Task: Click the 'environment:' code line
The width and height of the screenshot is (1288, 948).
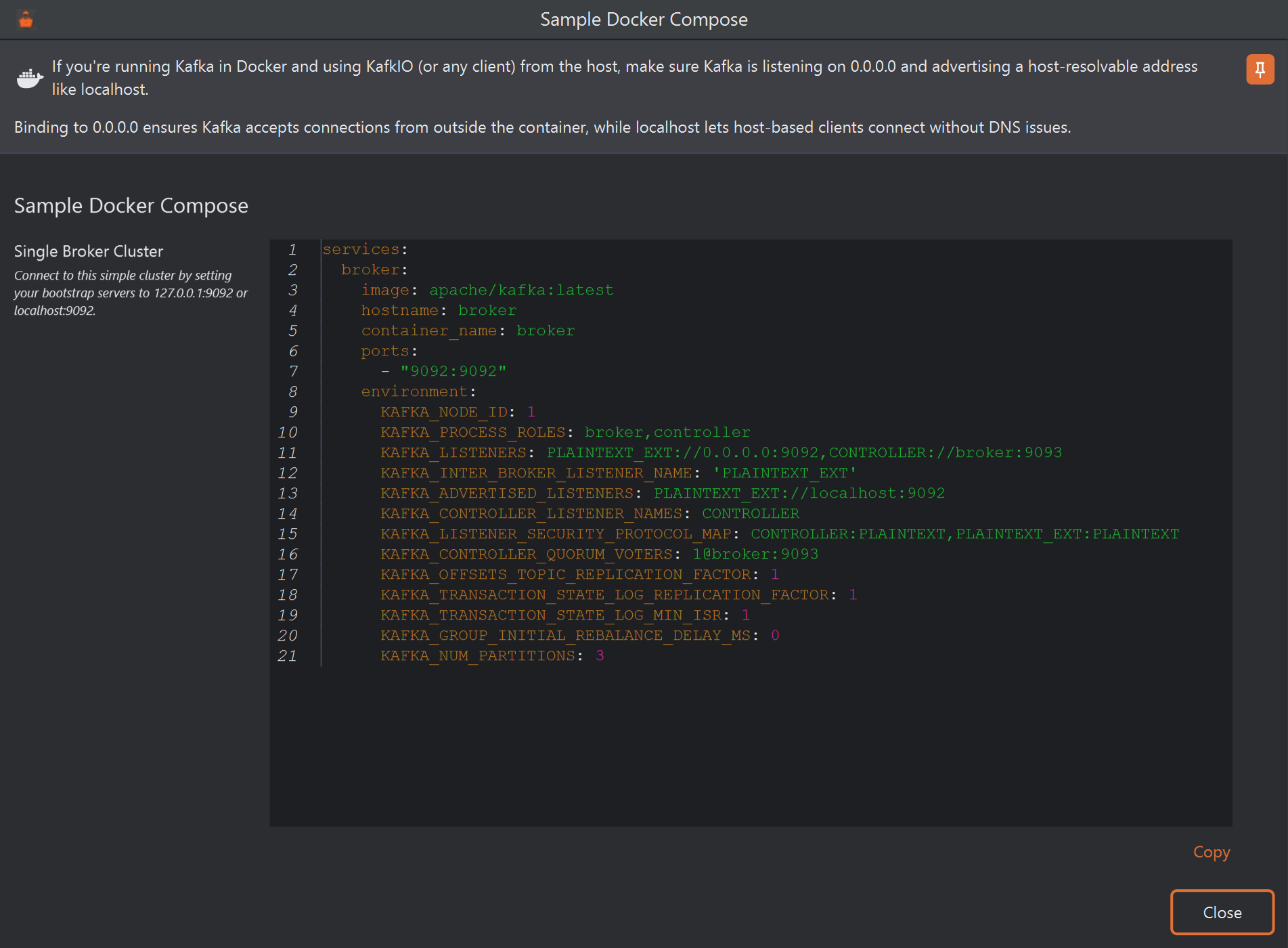Action: tap(418, 391)
